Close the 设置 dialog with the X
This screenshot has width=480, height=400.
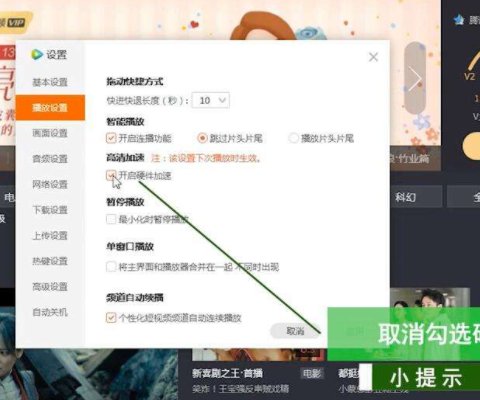coord(373,57)
